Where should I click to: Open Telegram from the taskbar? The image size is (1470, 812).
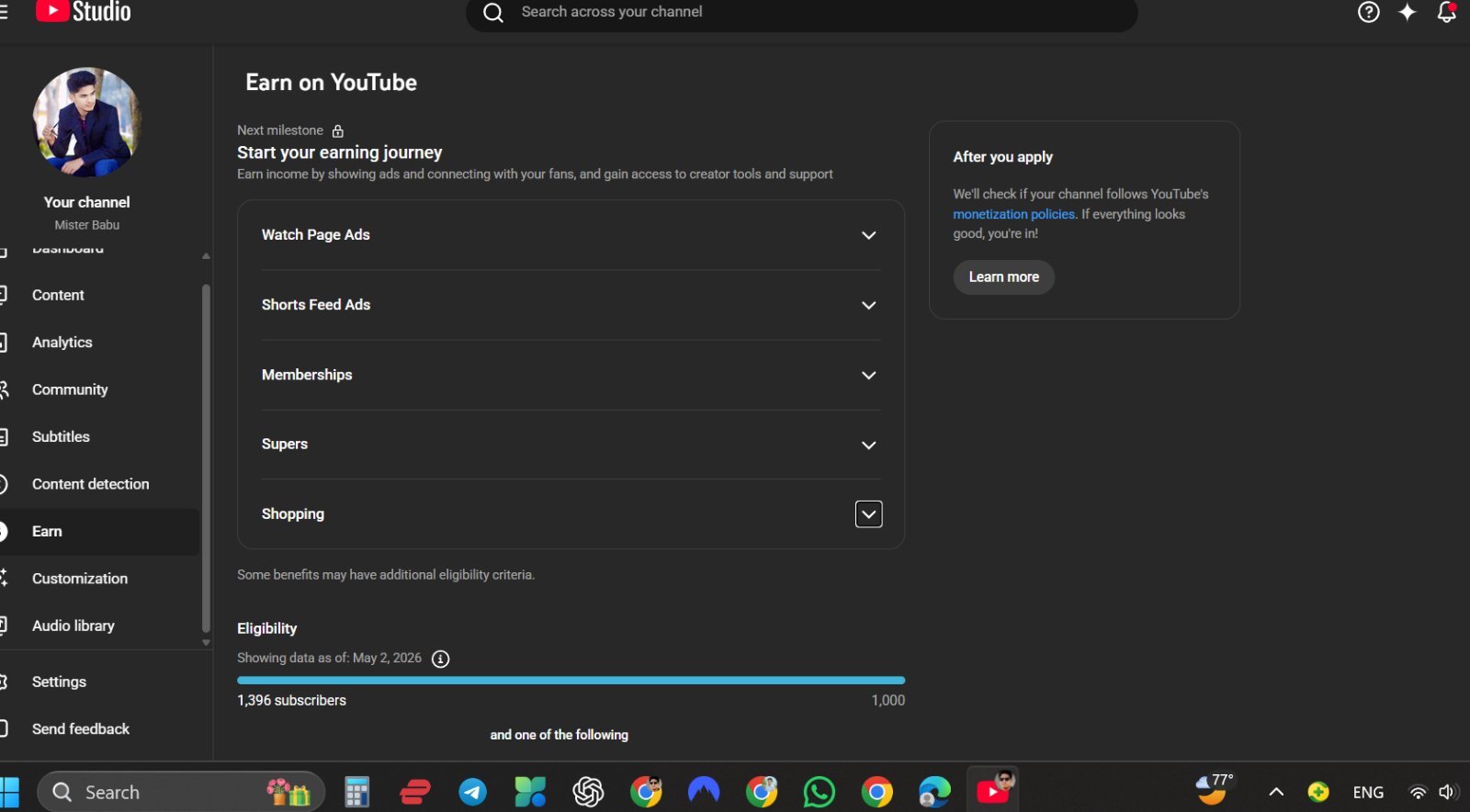(472, 791)
